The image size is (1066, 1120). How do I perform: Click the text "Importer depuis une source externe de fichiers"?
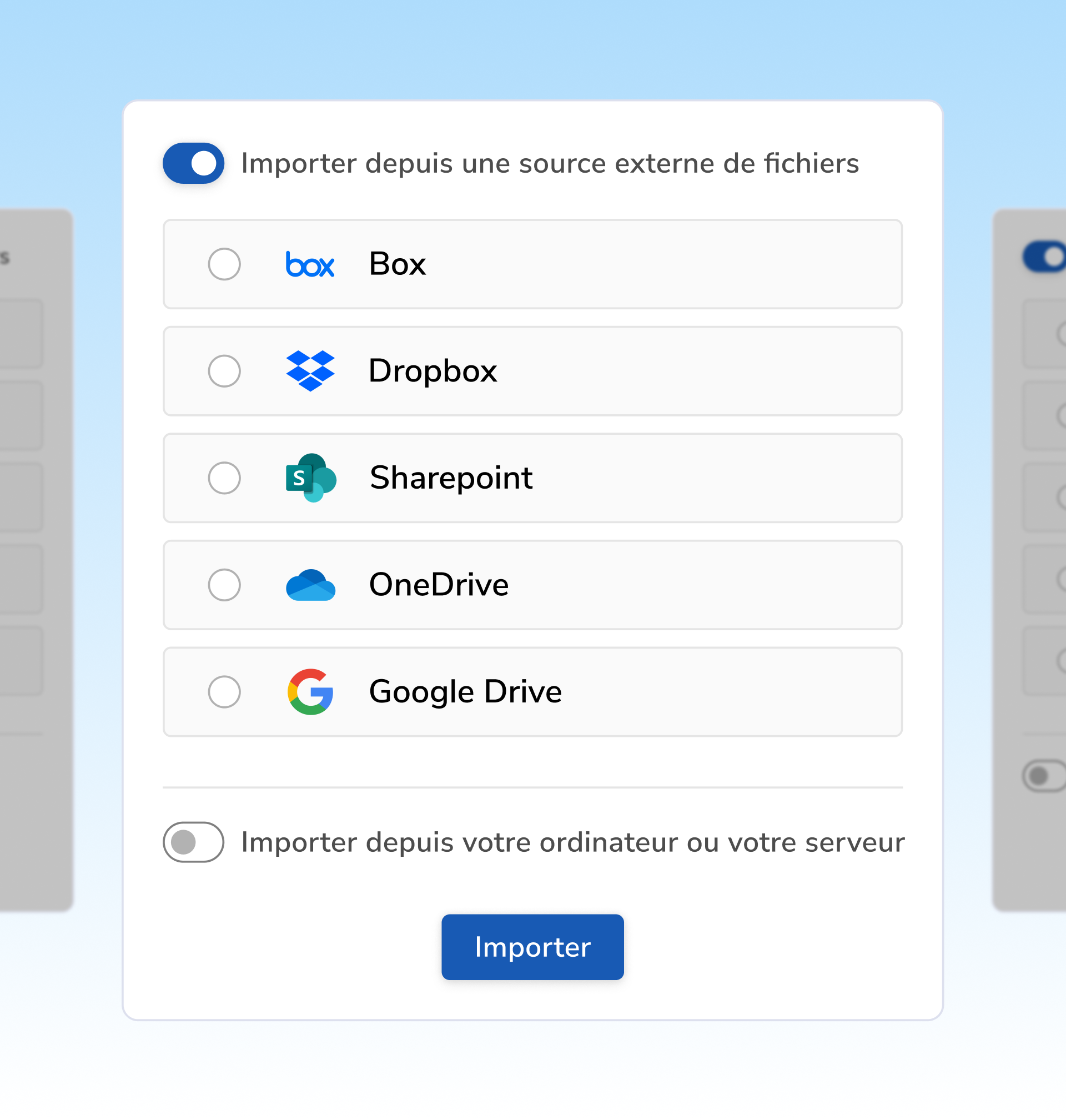[x=550, y=164]
